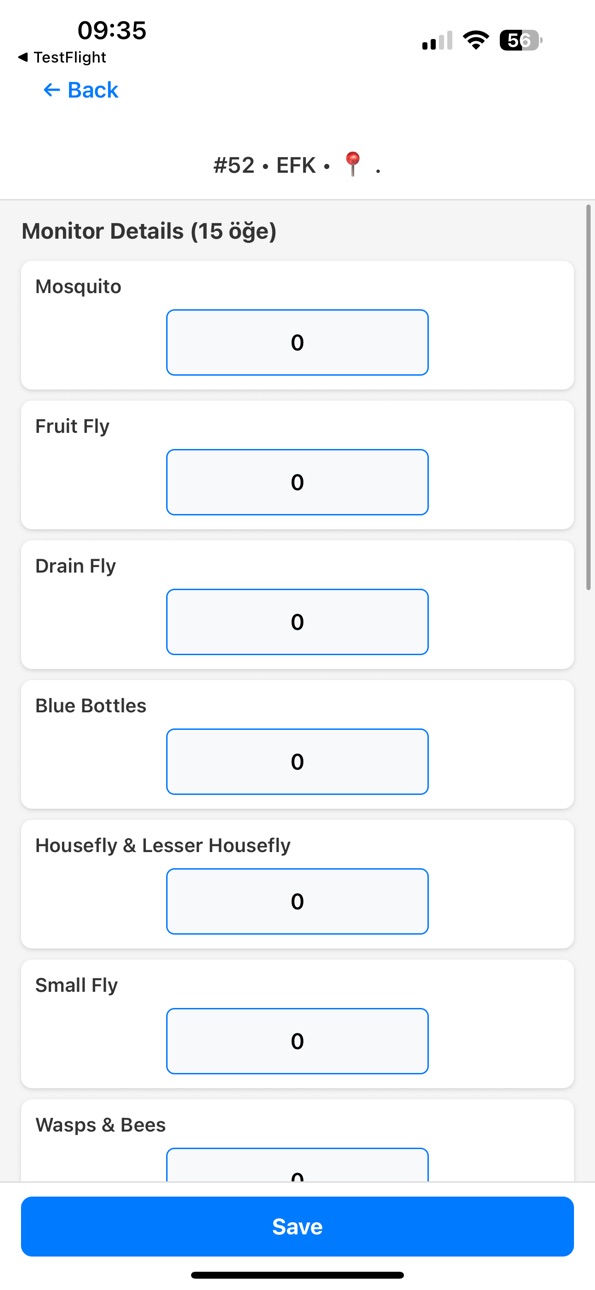Select the Blue Bottles count field

point(297,762)
